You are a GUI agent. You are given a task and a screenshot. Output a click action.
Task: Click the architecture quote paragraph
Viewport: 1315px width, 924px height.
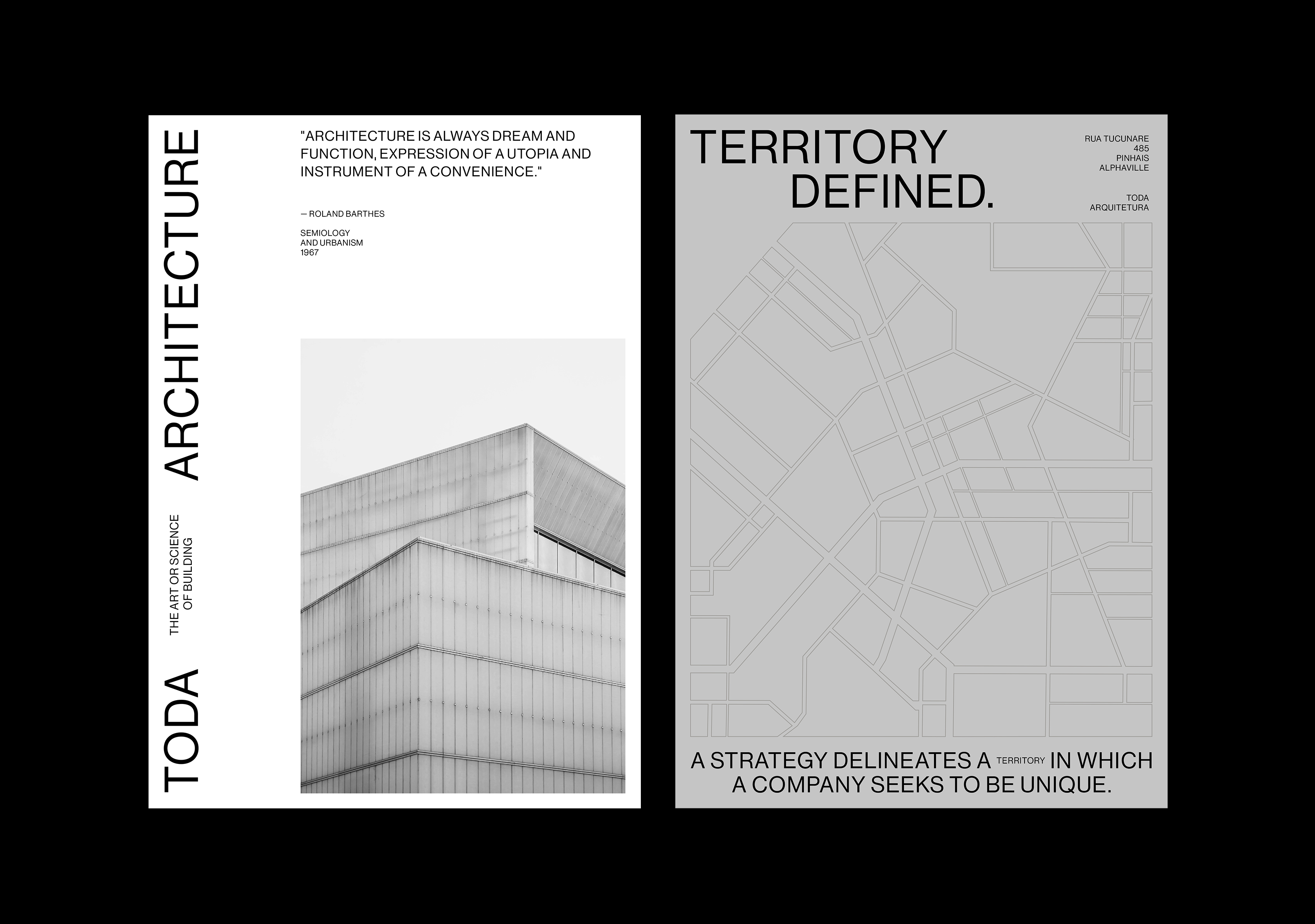tap(445, 154)
